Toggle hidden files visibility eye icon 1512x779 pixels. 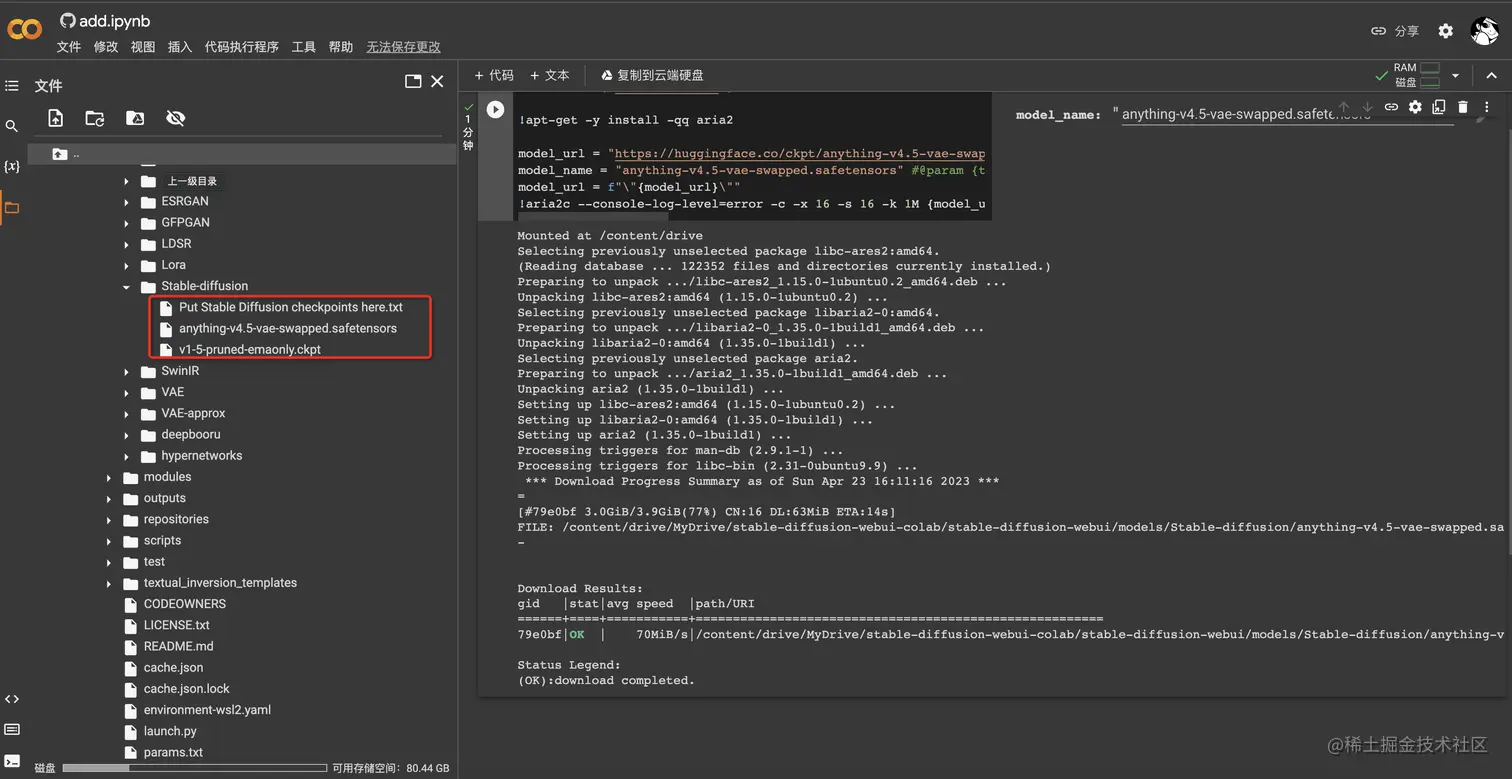(x=176, y=118)
